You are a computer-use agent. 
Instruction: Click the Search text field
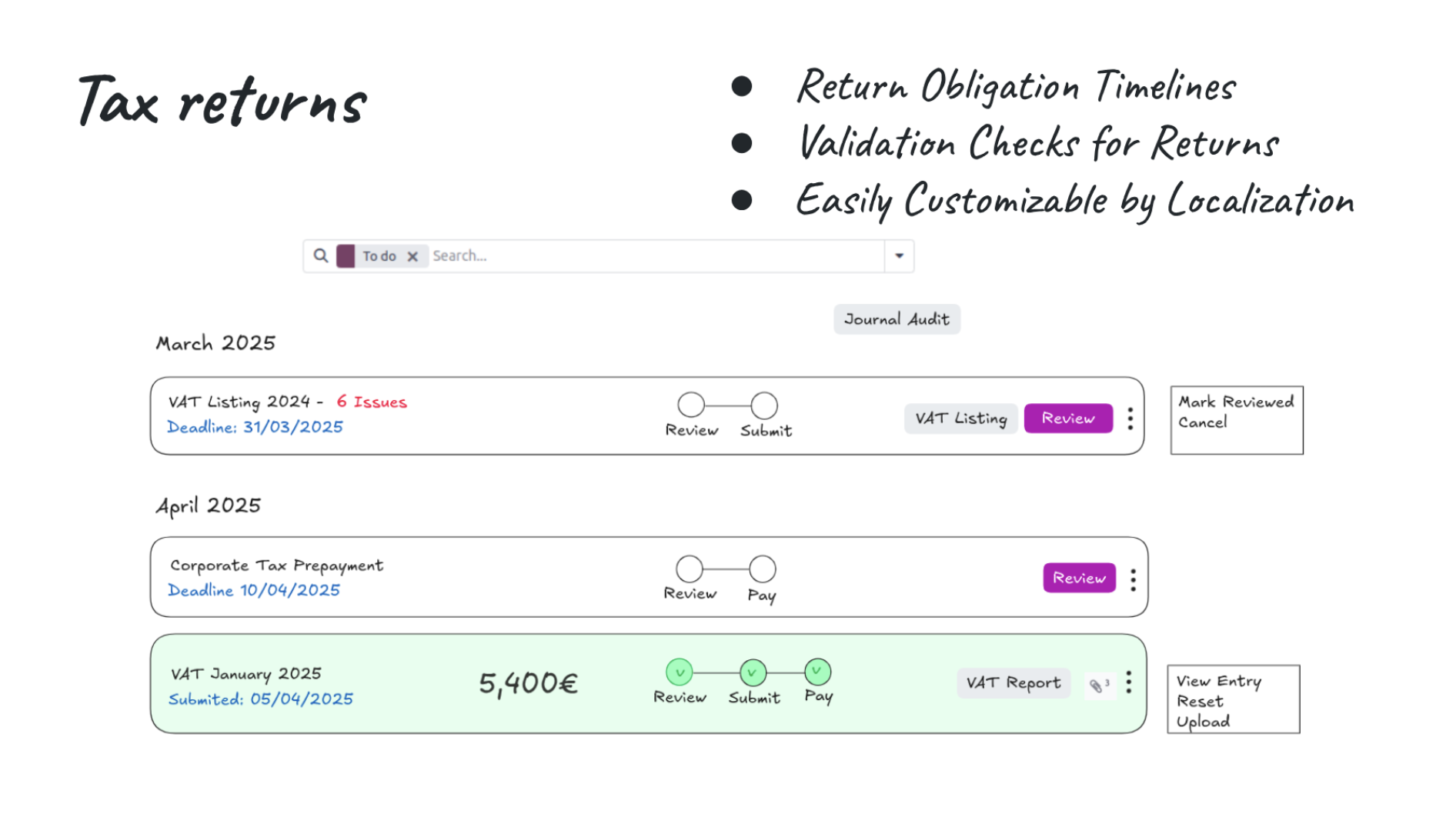(654, 255)
